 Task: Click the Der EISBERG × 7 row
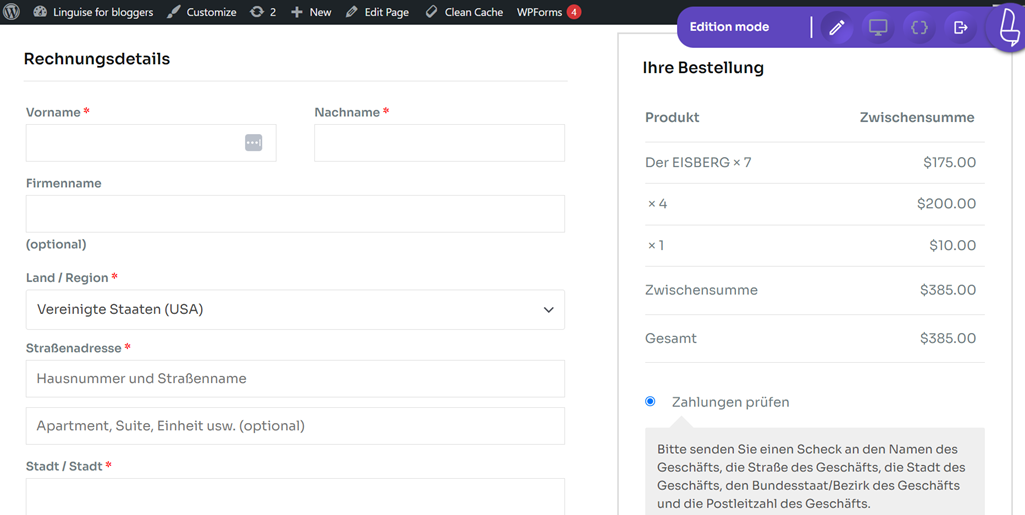click(815, 162)
